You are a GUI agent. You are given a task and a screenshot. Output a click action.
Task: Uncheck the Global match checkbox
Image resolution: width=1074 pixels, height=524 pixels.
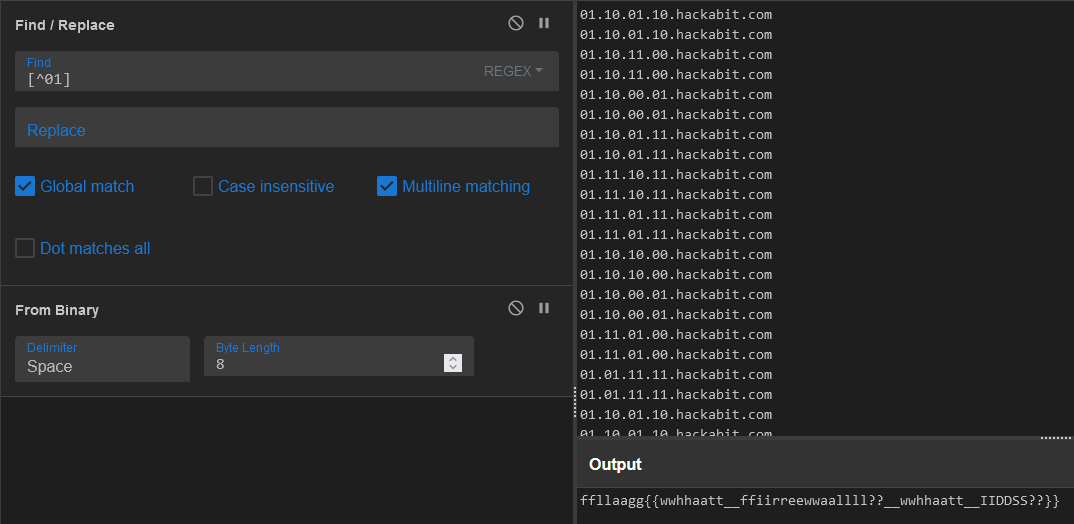(x=25, y=186)
